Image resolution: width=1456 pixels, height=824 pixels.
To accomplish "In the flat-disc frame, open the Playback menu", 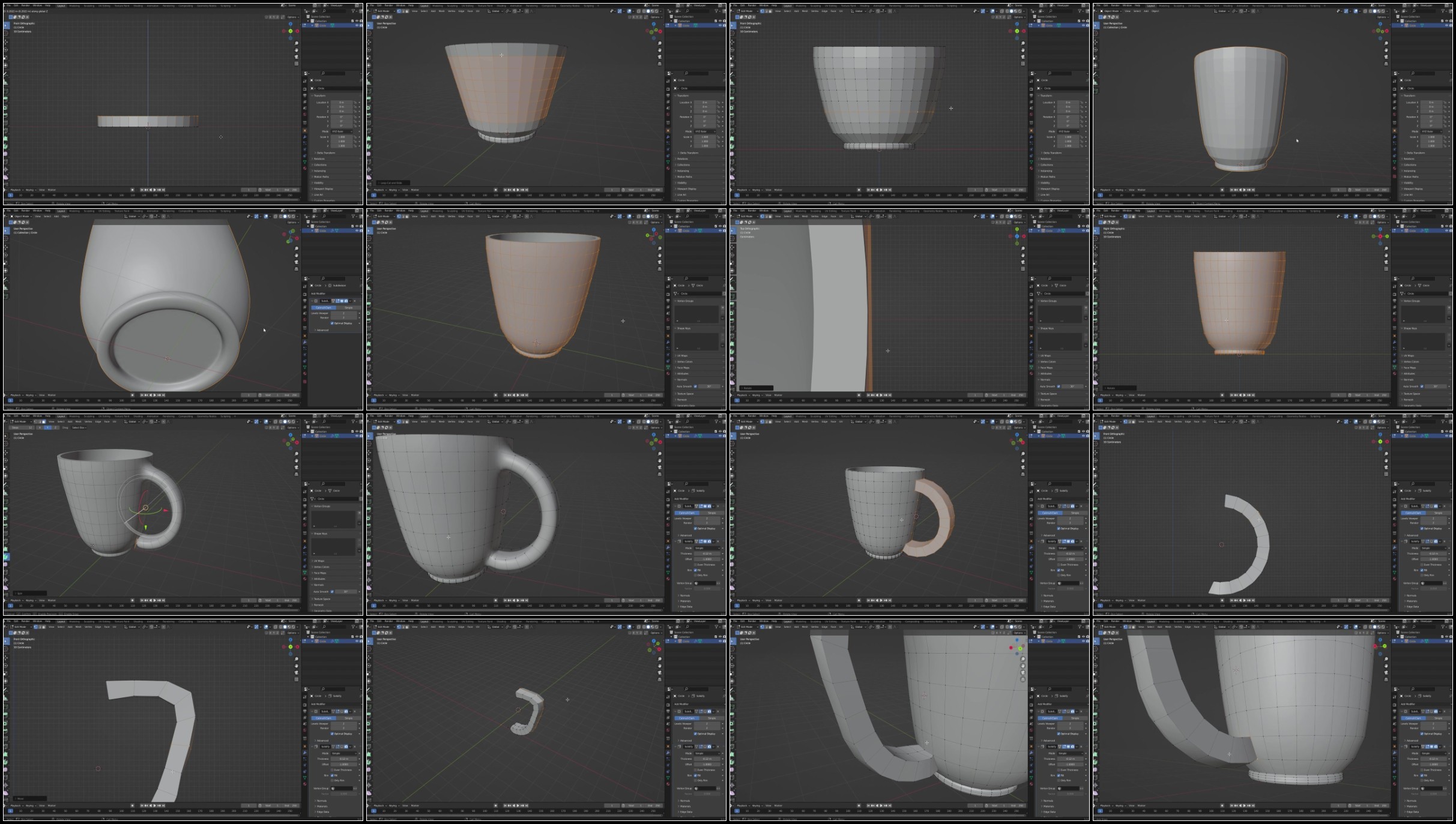I will click(16, 190).
